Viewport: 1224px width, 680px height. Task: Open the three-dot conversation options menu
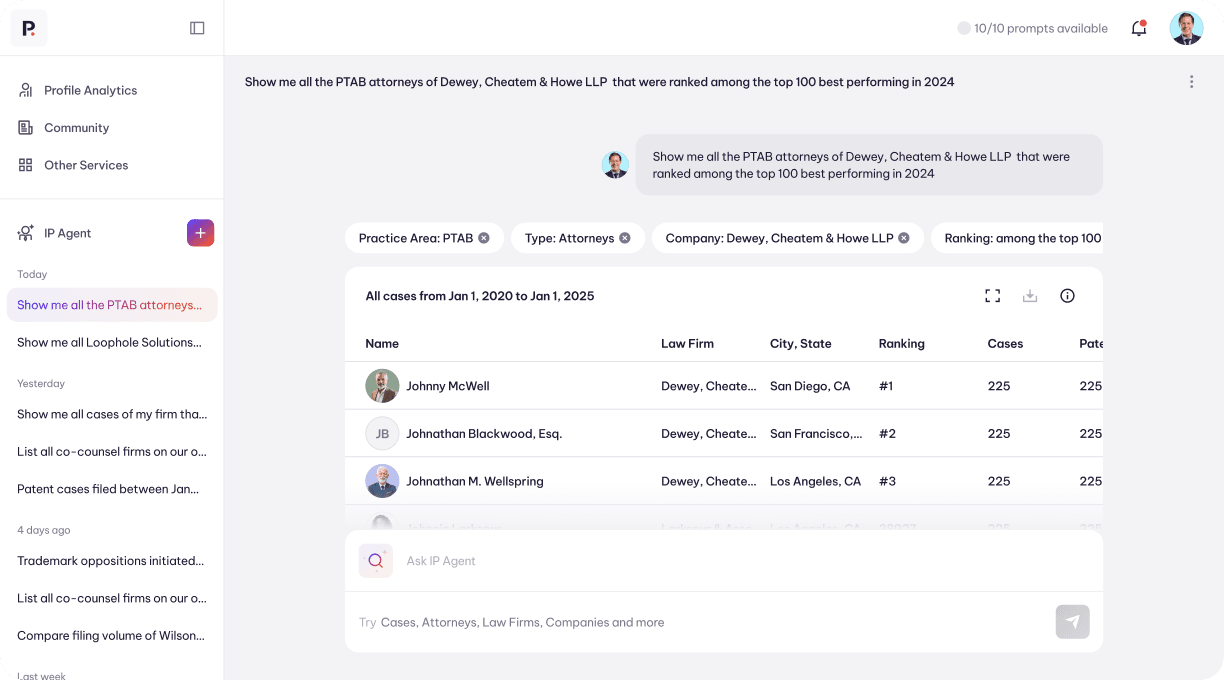1191,82
